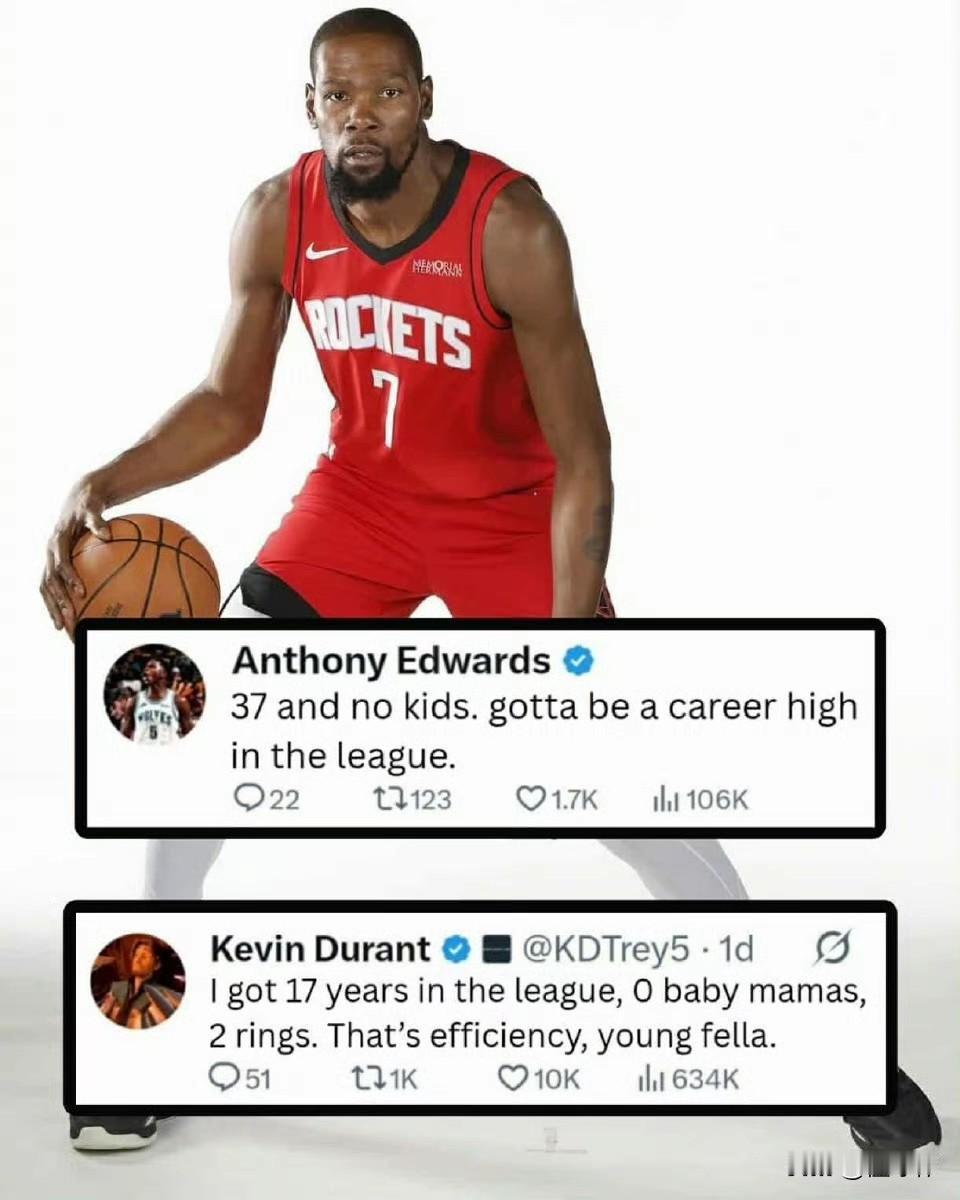This screenshot has width=960, height=1200.
Task: Open the Kevin Durant display name link
Action: (321, 947)
